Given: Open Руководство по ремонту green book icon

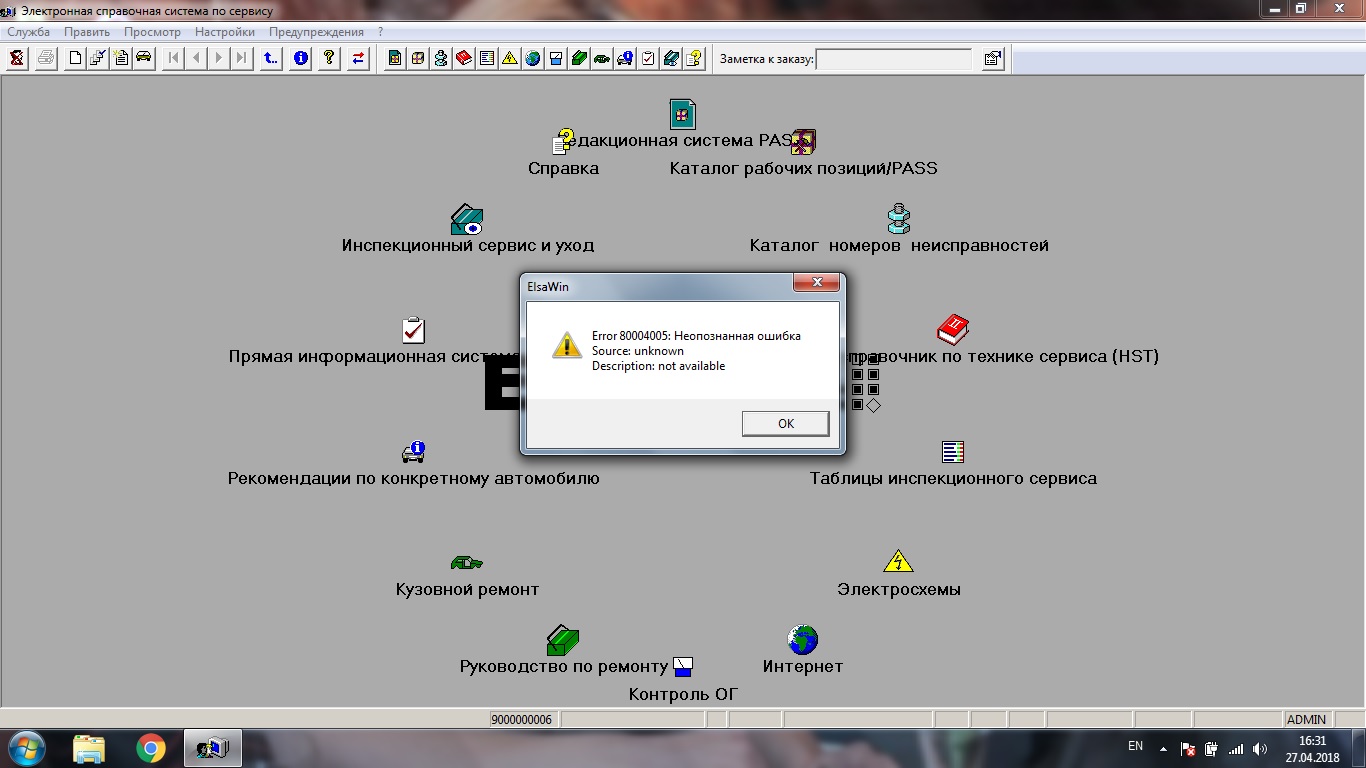Looking at the screenshot, I should pyautogui.click(x=563, y=639).
